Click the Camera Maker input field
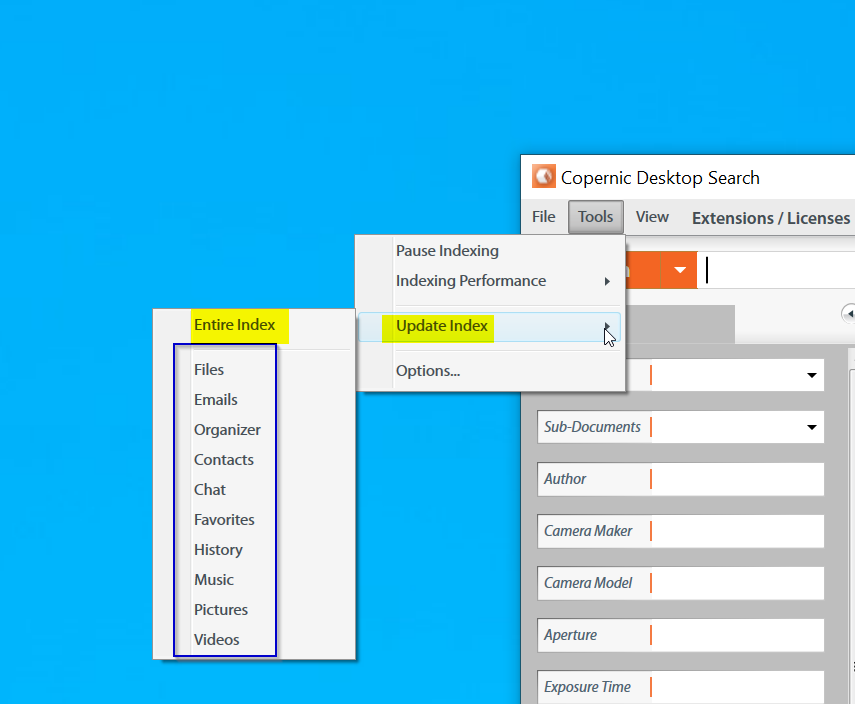The height and width of the screenshot is (704, 855). tap(737, 531)
